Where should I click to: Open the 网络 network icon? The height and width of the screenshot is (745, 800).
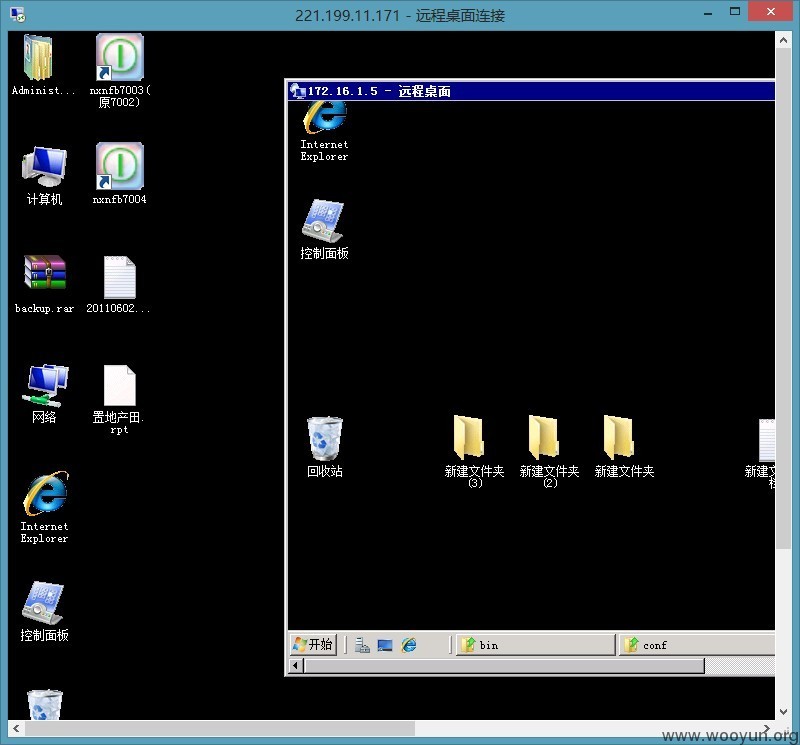tap(44, 386)
